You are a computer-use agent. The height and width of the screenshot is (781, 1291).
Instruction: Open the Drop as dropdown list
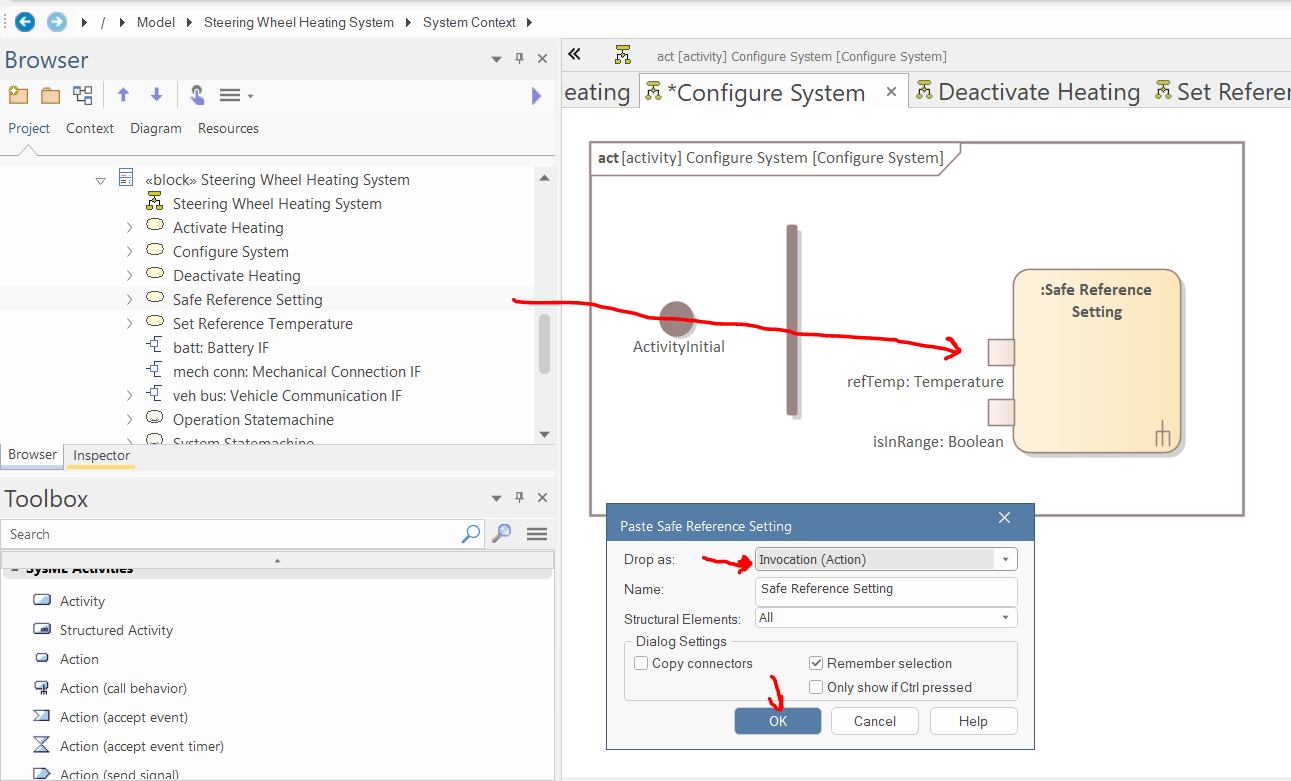pos(1005,559)
